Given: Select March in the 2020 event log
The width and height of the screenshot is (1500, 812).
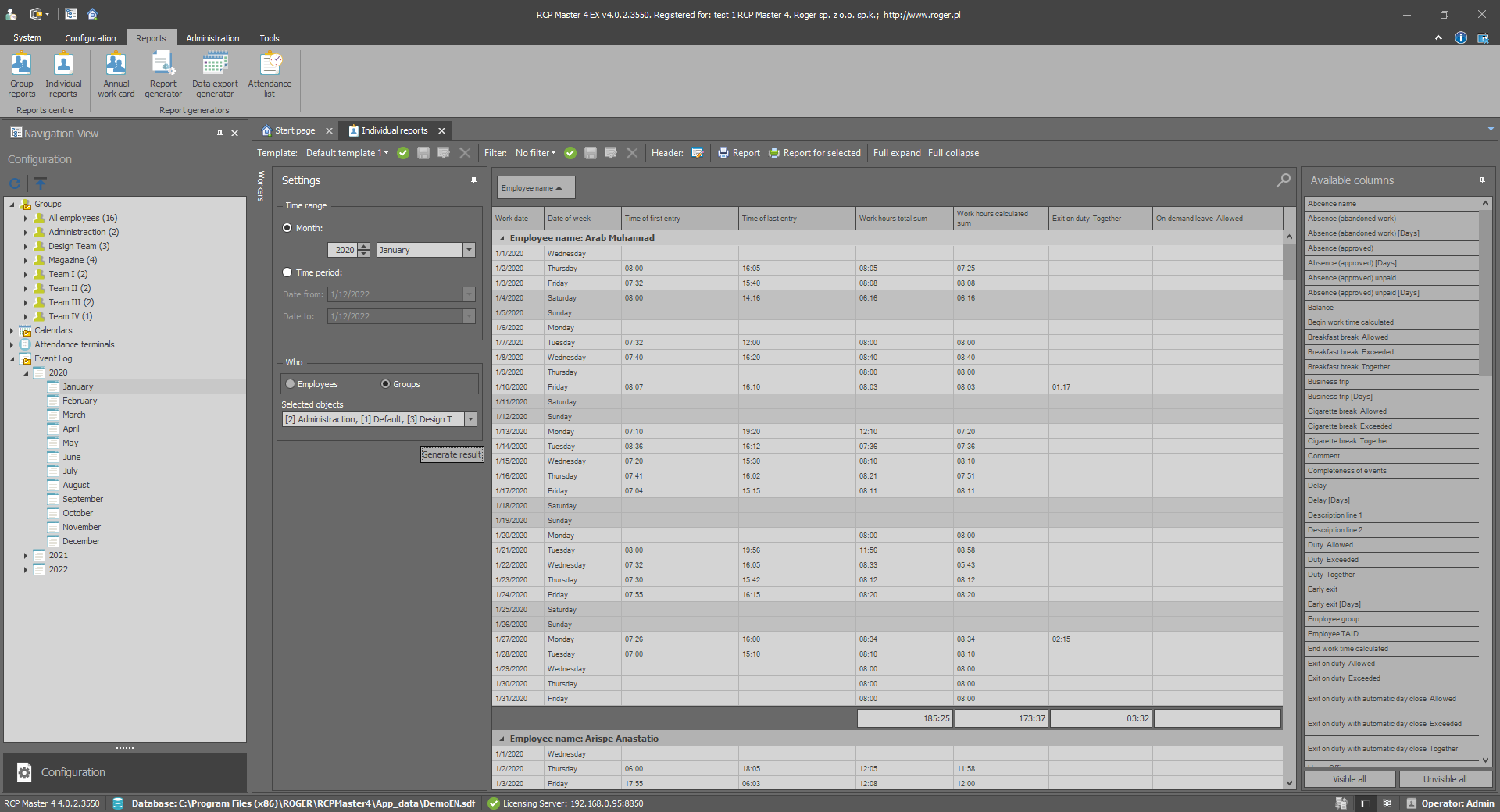Looking at the screenshot, I should click(74, 415).
